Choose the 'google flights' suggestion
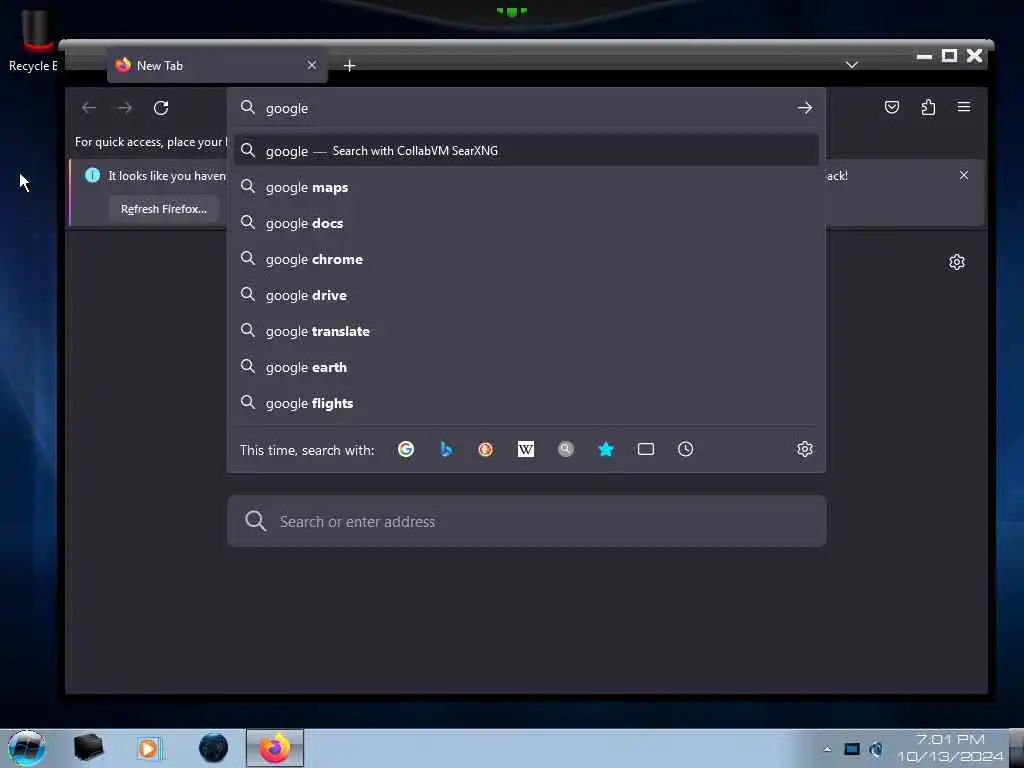This screenshot has height=768, width=1024. (526, 403)
